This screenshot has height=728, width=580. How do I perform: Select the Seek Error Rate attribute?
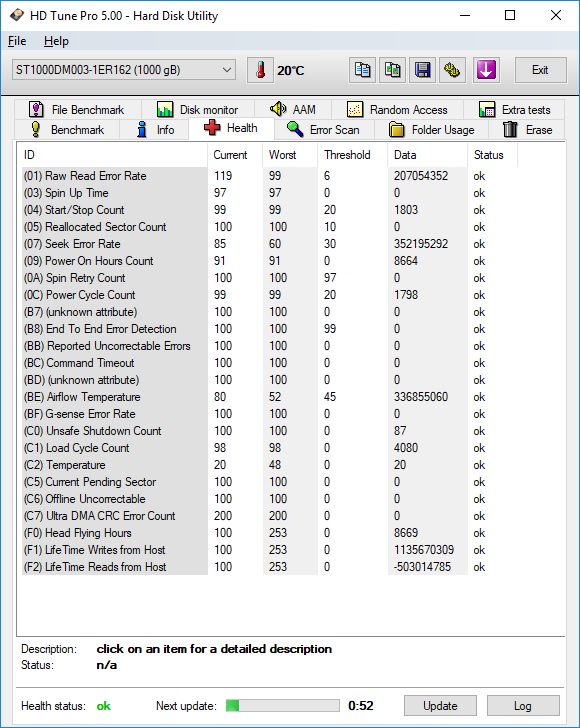(x=269, y=244)
